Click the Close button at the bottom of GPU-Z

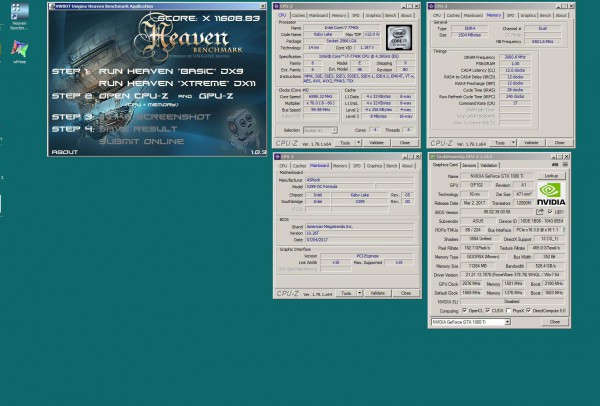click(x=554, y=322)
